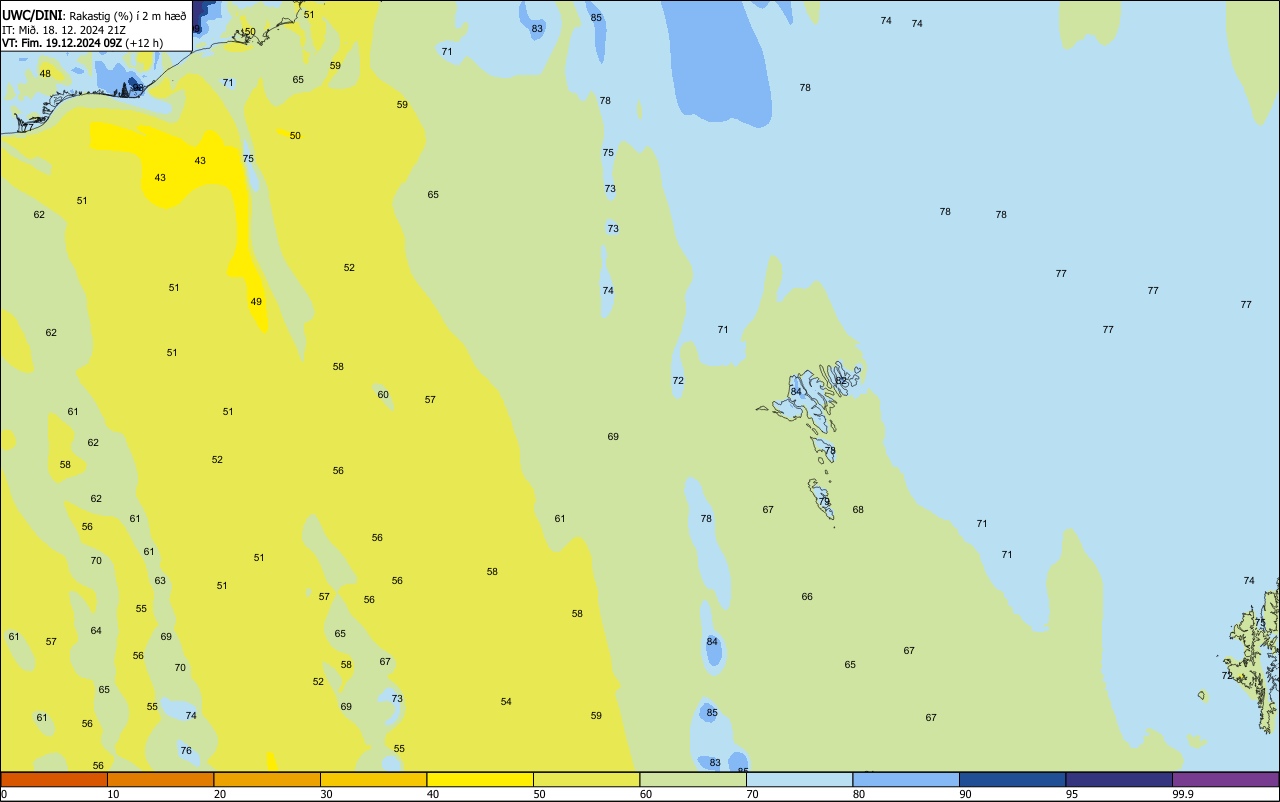Click the '10' legend tick label
Screen dimensions: 1280x802
tap(113, 794)
